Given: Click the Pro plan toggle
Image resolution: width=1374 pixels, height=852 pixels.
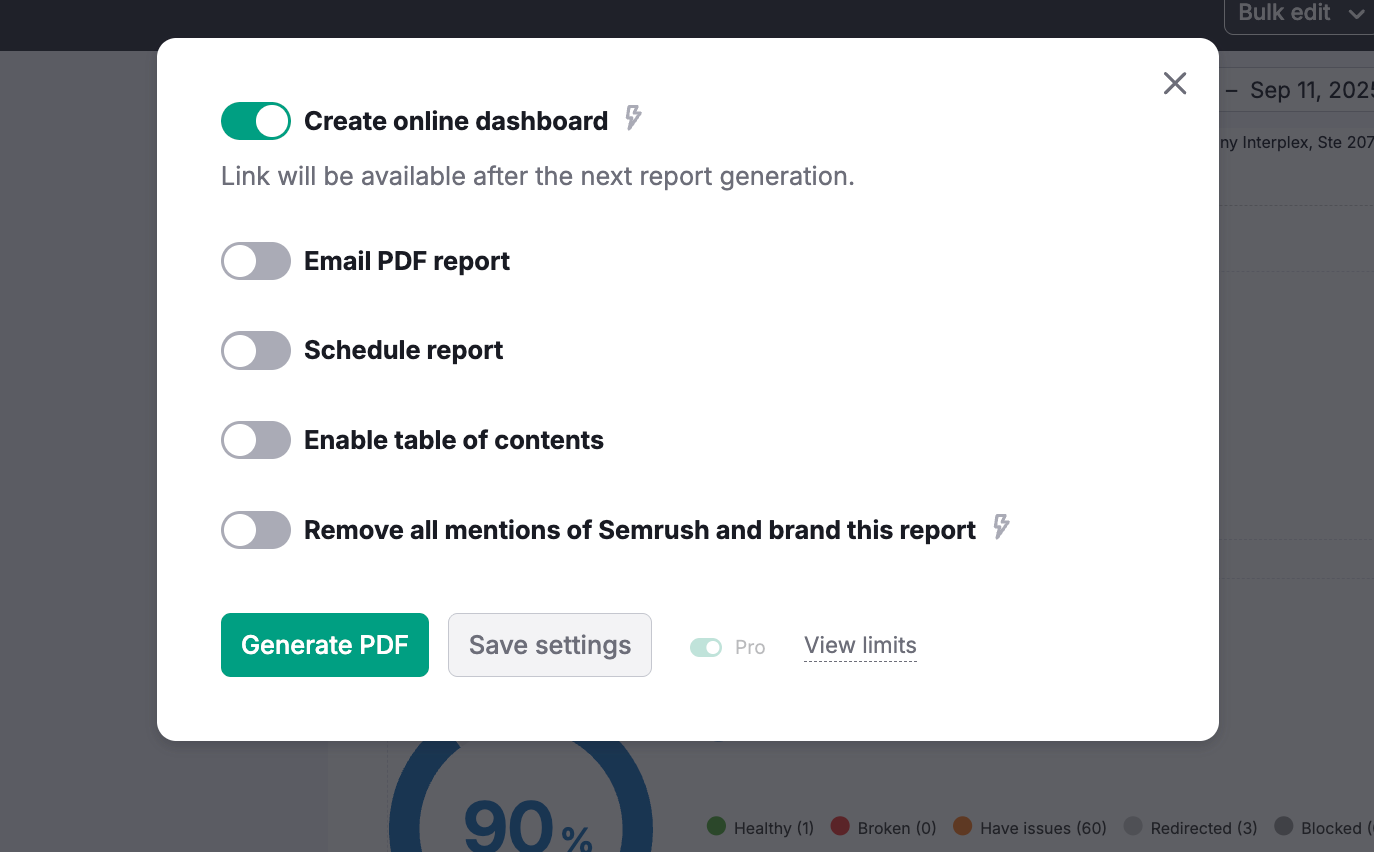Looking at the screenshot, I should point(704,647).
